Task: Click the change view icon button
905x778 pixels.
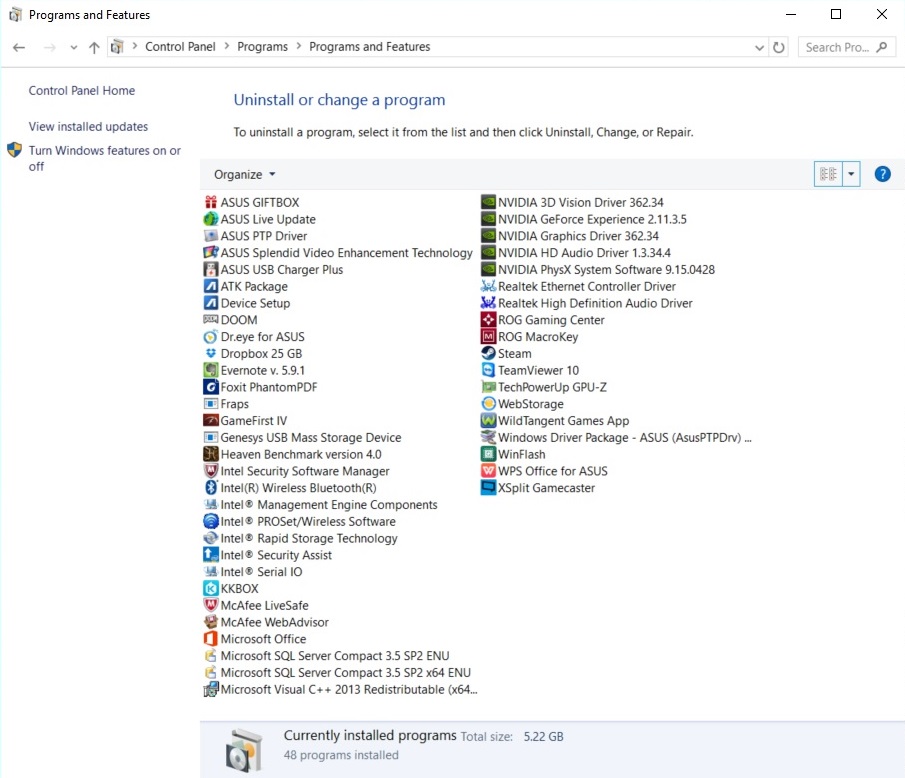Action: click(x=828, y=174)
